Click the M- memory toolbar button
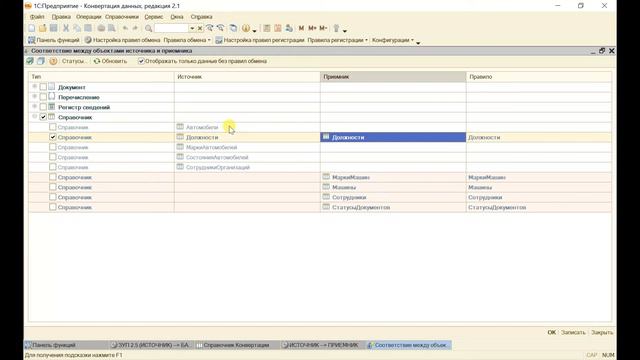Viewport: 640px width, 360px height. 323,28
